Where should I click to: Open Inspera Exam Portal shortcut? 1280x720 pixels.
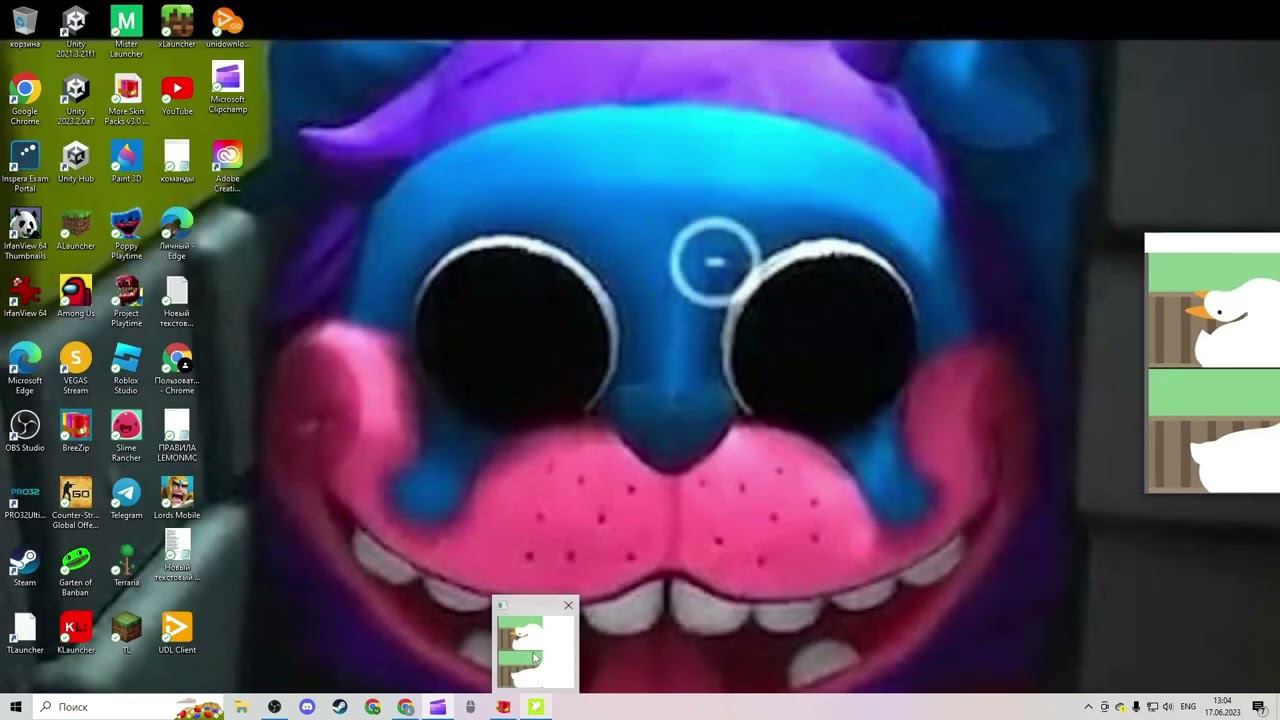pos(25,167)
